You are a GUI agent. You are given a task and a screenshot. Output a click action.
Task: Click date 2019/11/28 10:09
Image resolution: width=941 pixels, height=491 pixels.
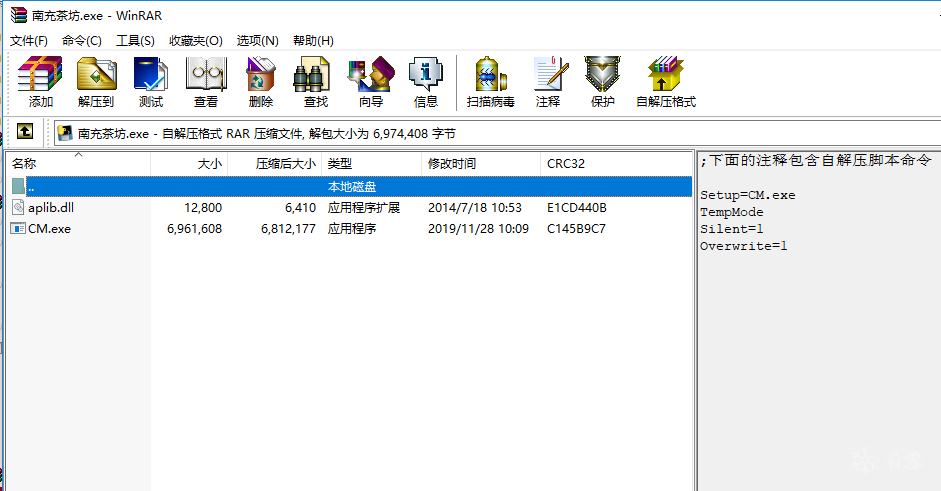pos(478,229)
